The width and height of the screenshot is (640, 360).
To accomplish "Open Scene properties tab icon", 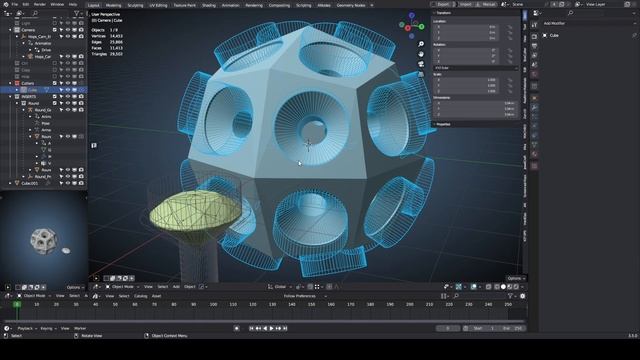I will 535,65.
